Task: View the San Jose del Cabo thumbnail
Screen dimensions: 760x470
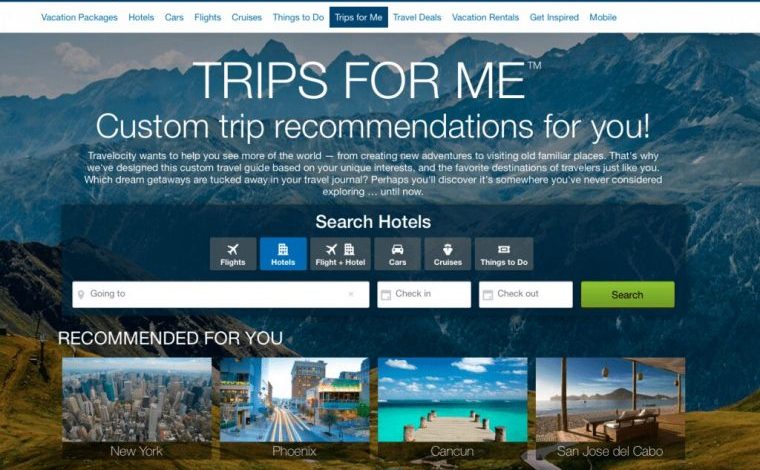Action: click(x=610, y=408)
